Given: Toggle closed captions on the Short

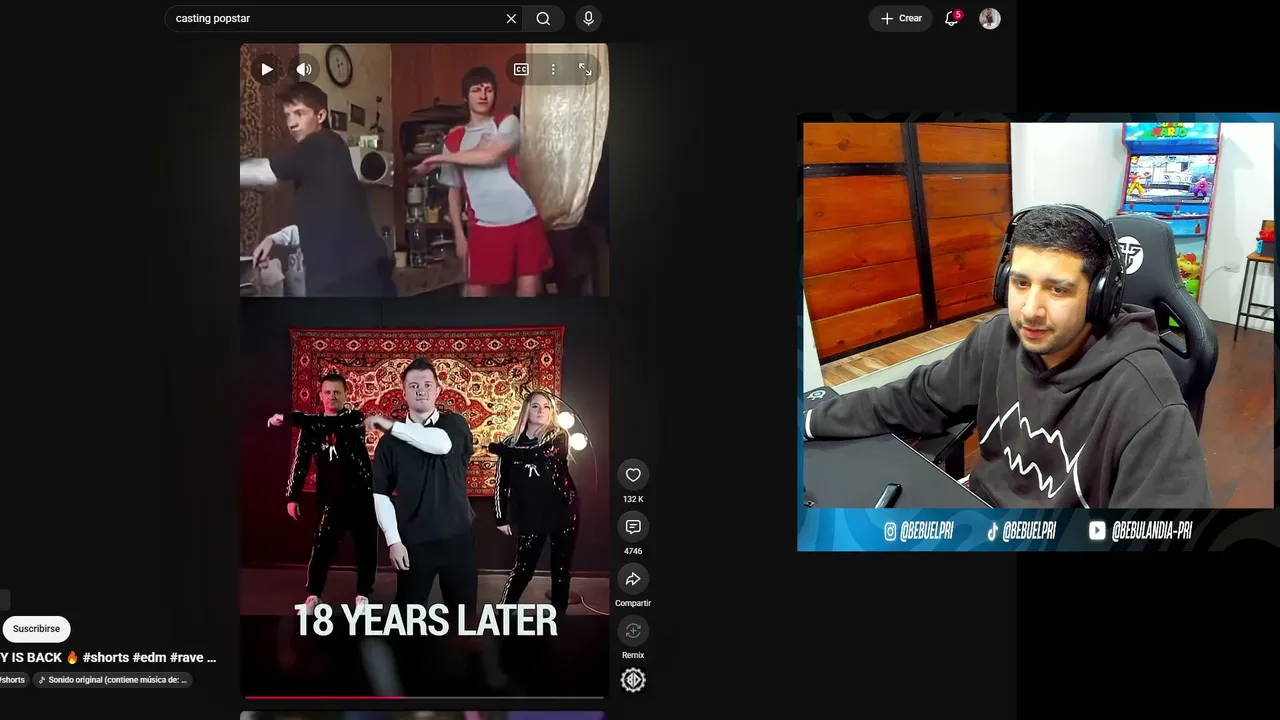Looking at the screenshot, I should [x=521, y=69].
